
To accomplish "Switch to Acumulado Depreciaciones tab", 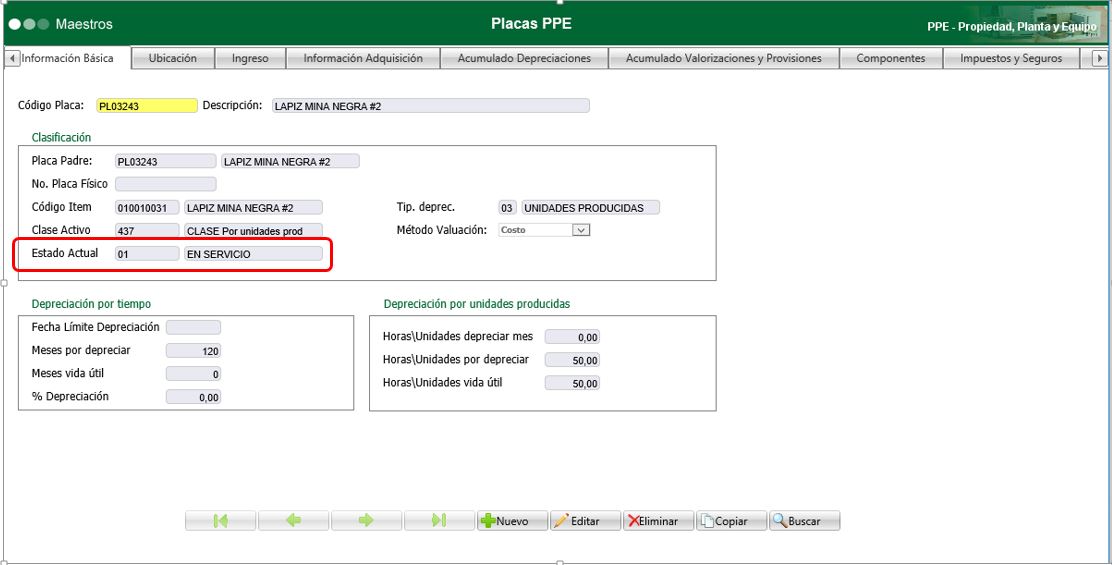I will [x=524, y=58].
